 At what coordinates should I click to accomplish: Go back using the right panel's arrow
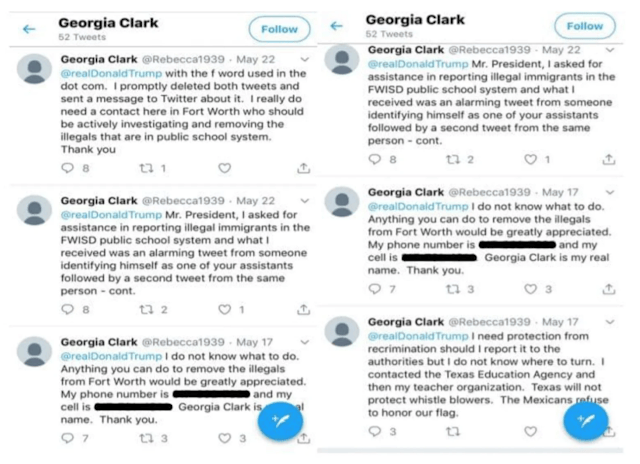coord(337,27)
